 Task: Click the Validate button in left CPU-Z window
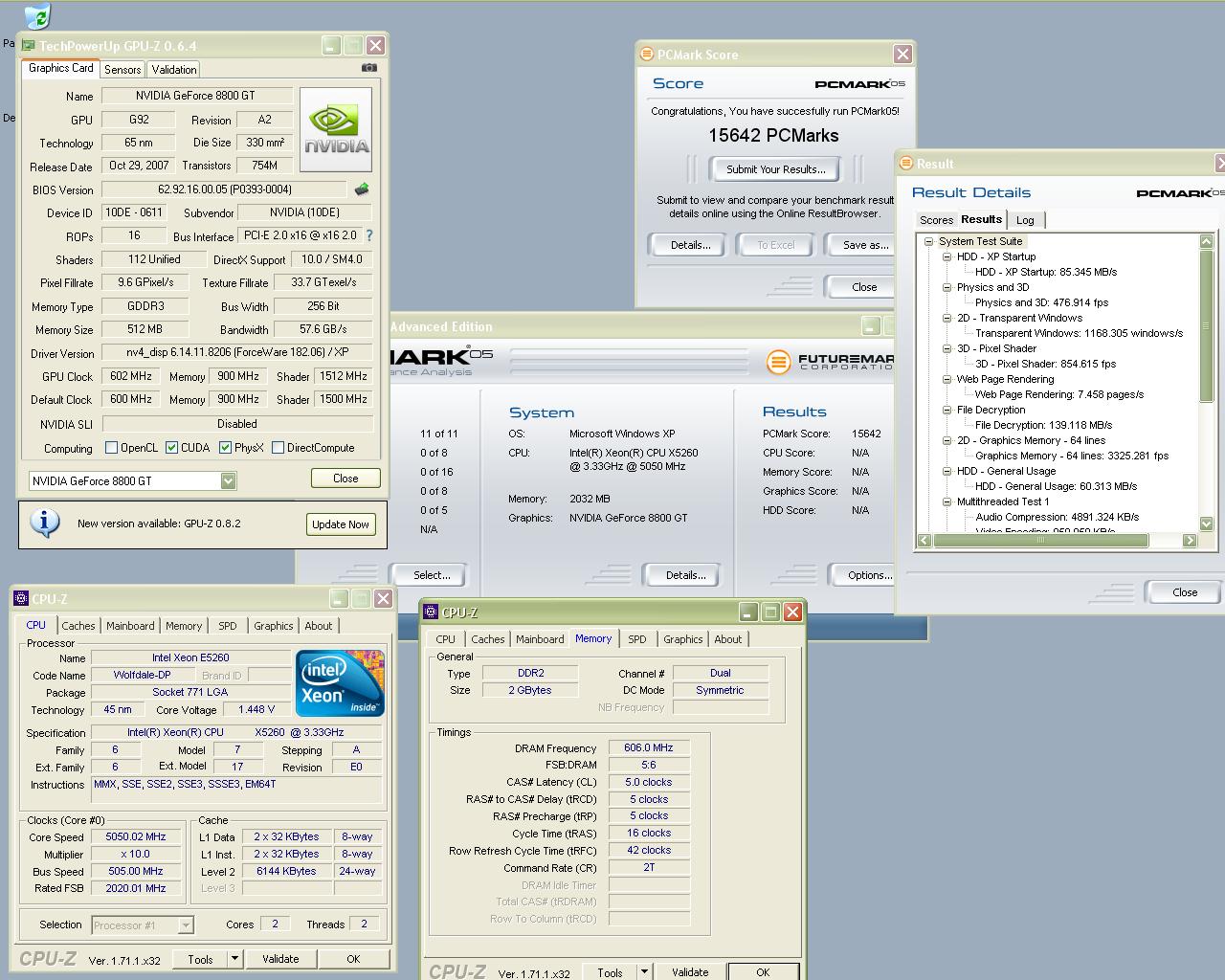tap(280, 959)
